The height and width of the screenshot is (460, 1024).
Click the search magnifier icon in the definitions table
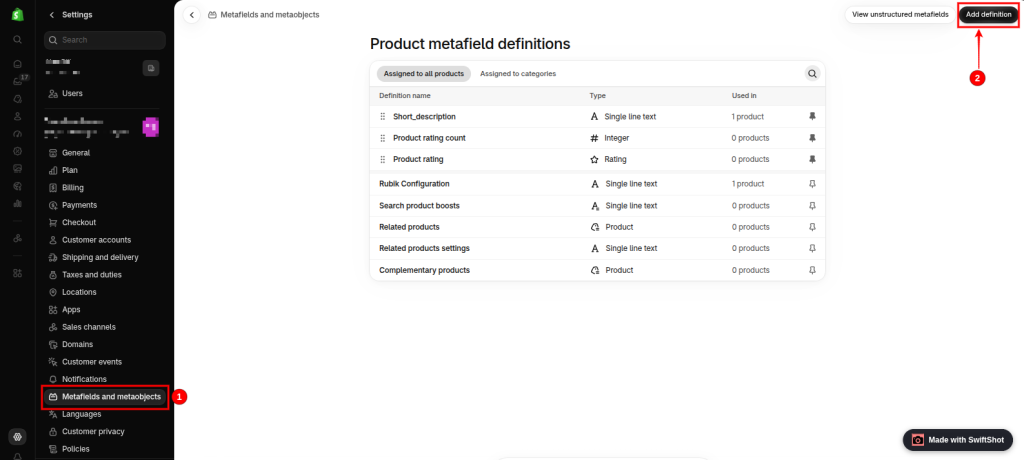tap(812, 74)
